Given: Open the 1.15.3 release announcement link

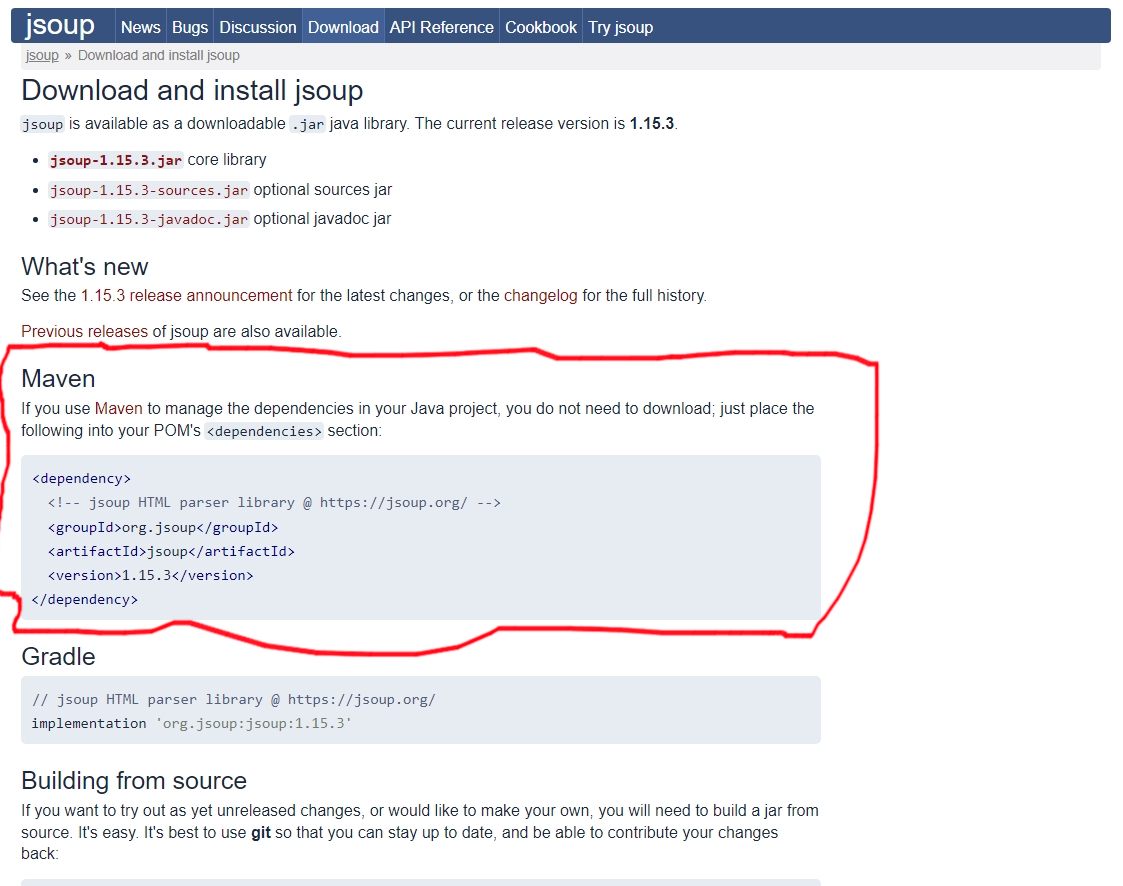Looking at the screenshot, I should click(x=186, y=296).
